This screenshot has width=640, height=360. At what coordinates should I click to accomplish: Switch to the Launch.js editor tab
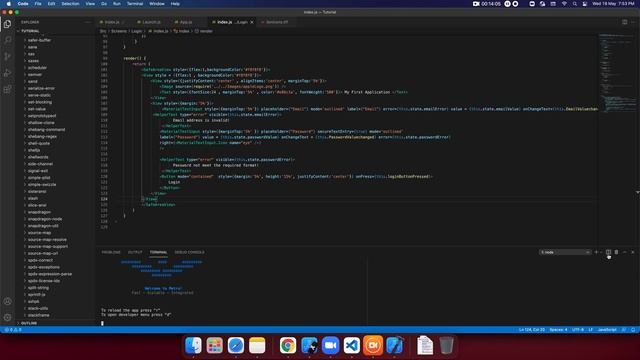151,22
